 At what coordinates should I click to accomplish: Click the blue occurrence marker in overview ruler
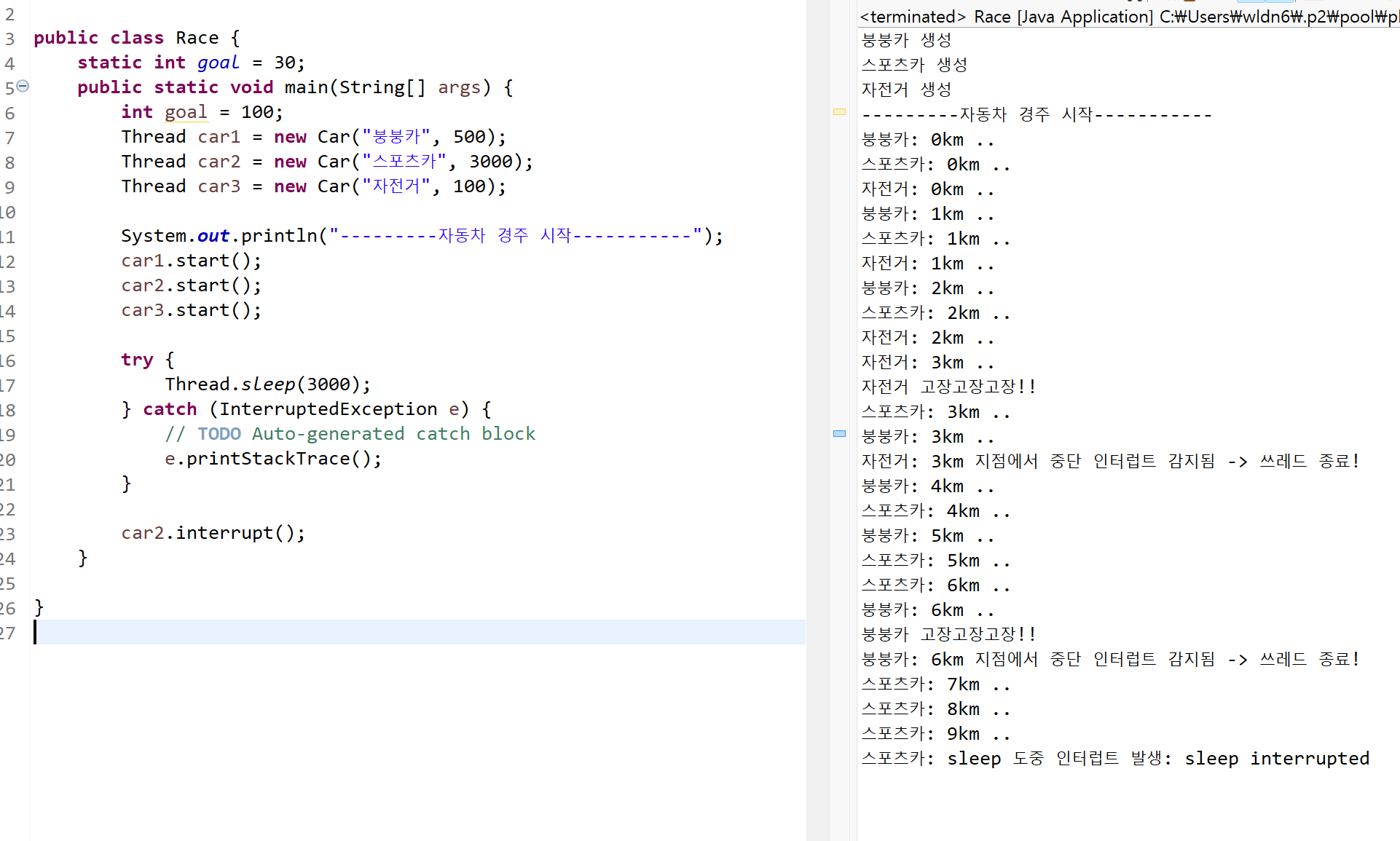point(839,433)
